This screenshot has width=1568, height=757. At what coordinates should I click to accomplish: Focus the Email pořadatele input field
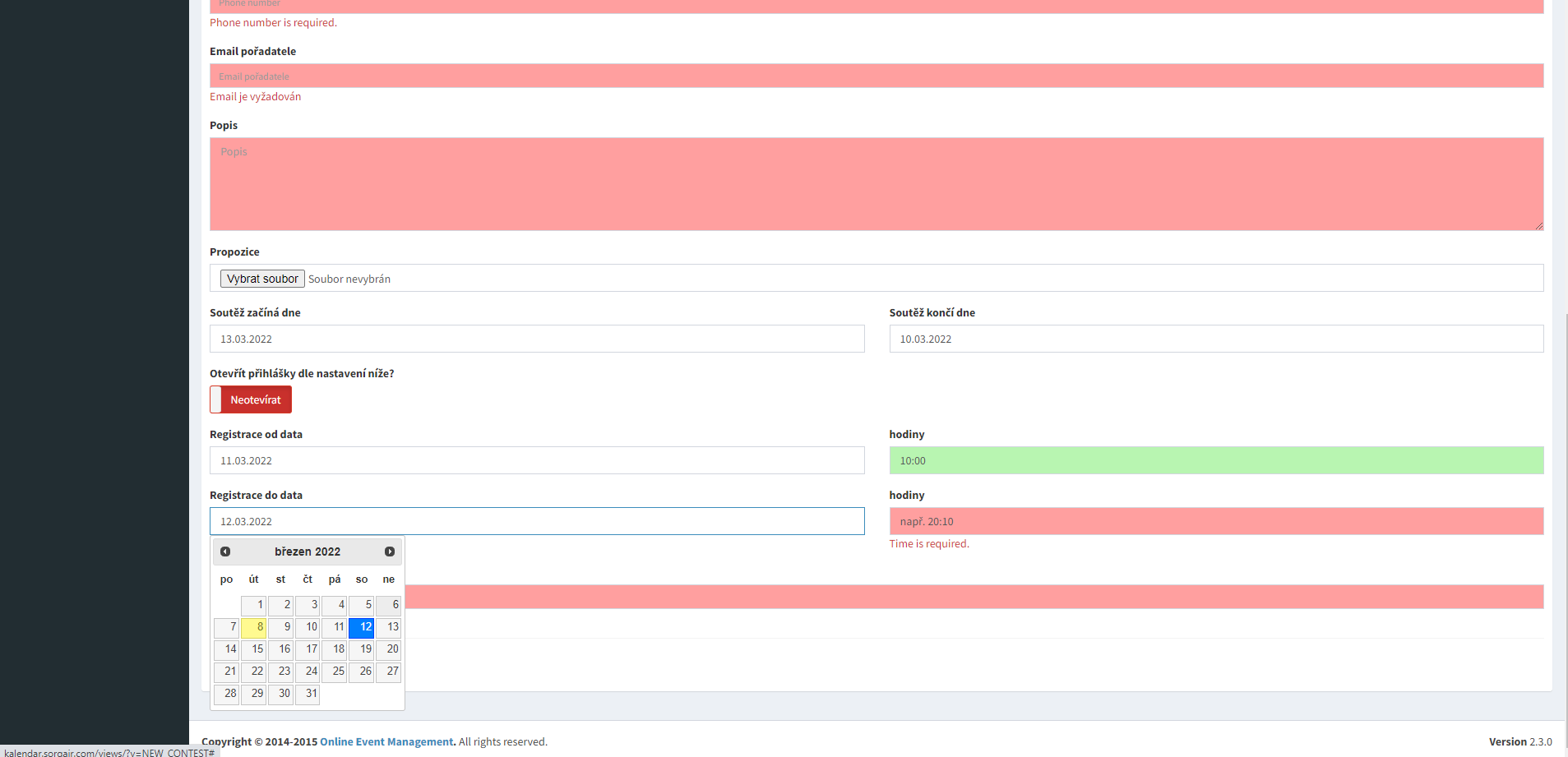pos(877,76)
